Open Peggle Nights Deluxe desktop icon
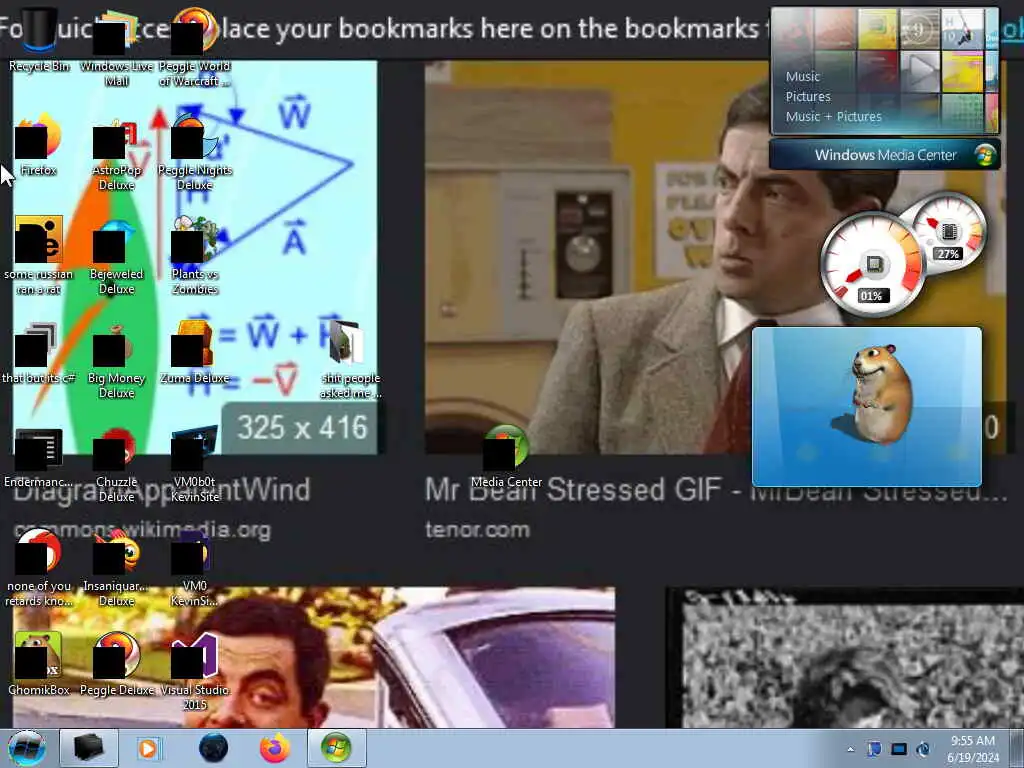Viewport: 1024px width, 768px height. pyautogui.click(x=195, y=152)
